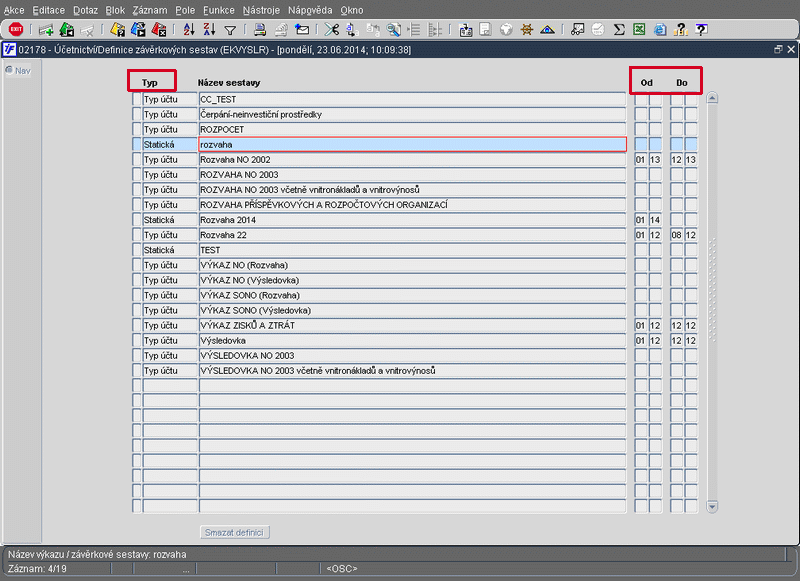Click the copy icon beside the scissors
Screen dimensions: 800x581
[352, 30]
